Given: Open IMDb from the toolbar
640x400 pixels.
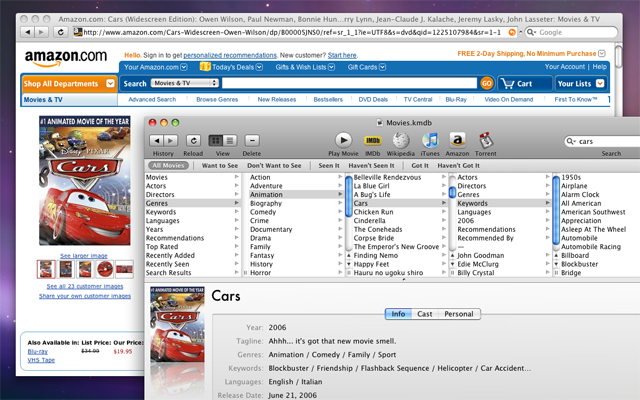Looking at the screenshot, I should click(x=372, y=140).
